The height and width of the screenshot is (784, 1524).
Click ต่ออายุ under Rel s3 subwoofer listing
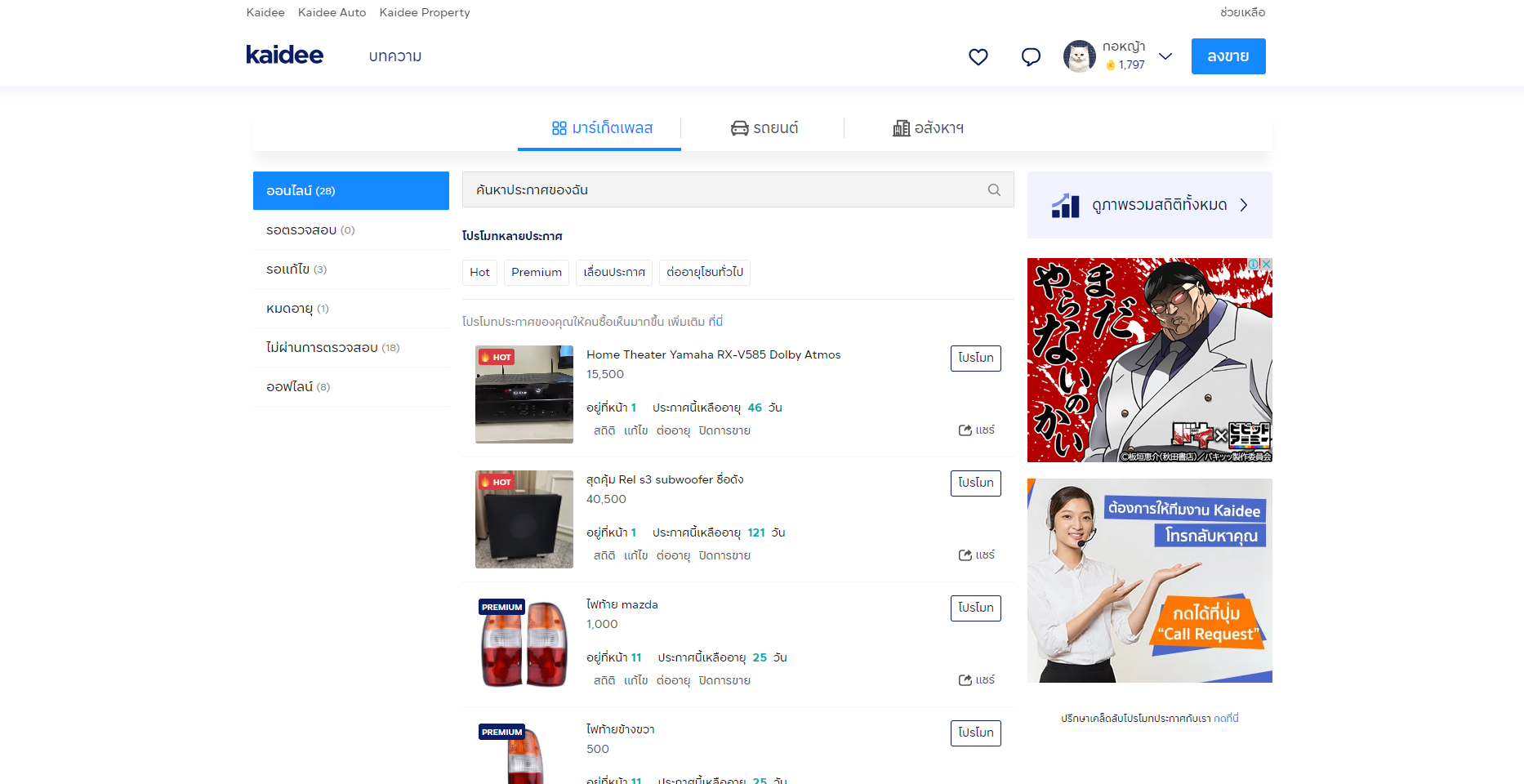674,555
